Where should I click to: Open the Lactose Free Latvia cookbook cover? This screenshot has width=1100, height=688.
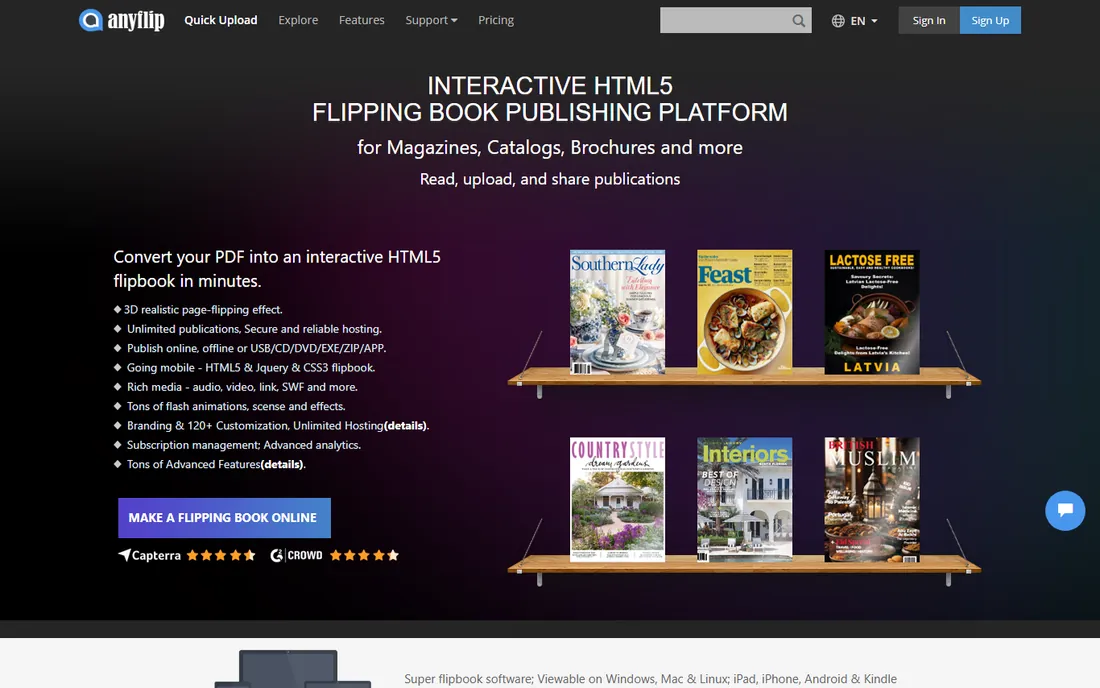(x=872, y=312)
